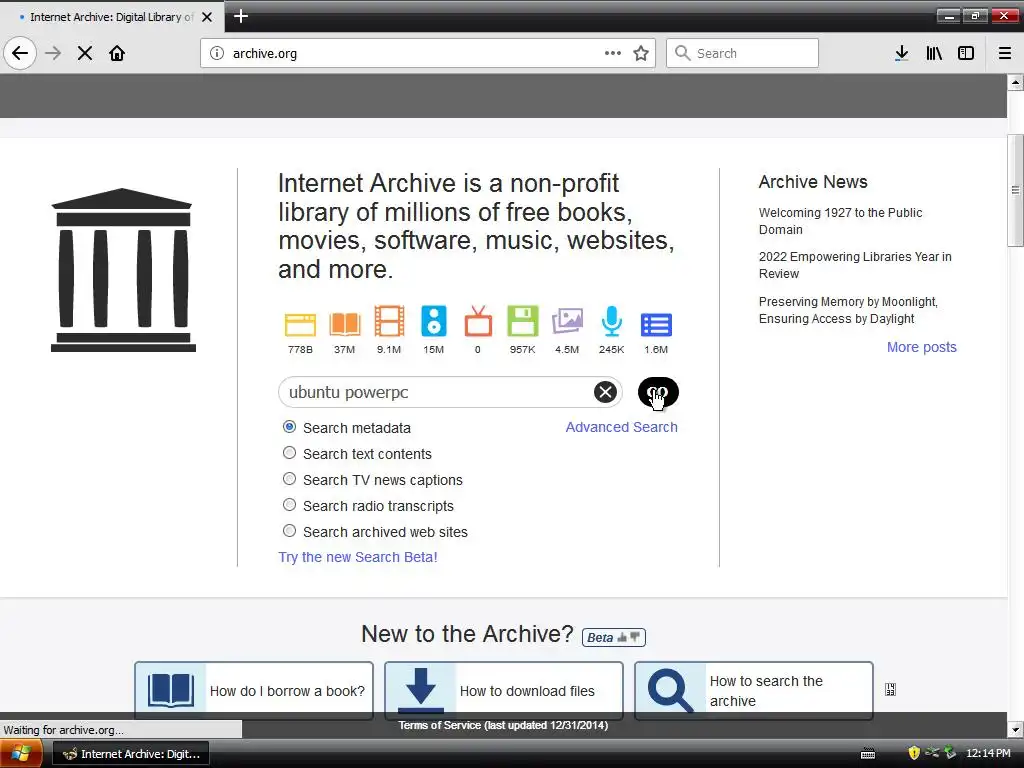The image size is (1024, 768).
Task: Open the on-screen keyboard tray icon
Action: click(x=868, y=754)
